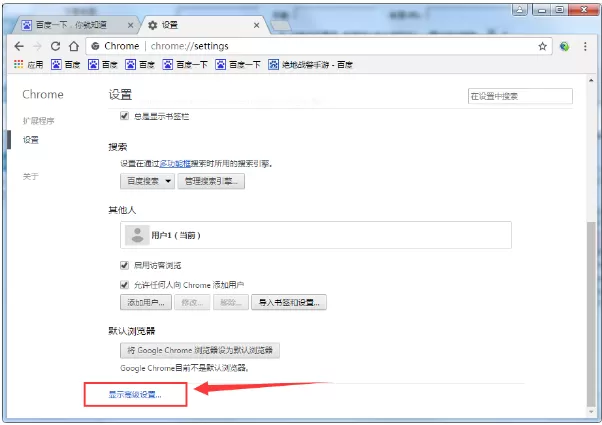The width and height of the screenshot is (602, 425).
Task: Open the globe extension icon
Action: [x=564, y=46]
